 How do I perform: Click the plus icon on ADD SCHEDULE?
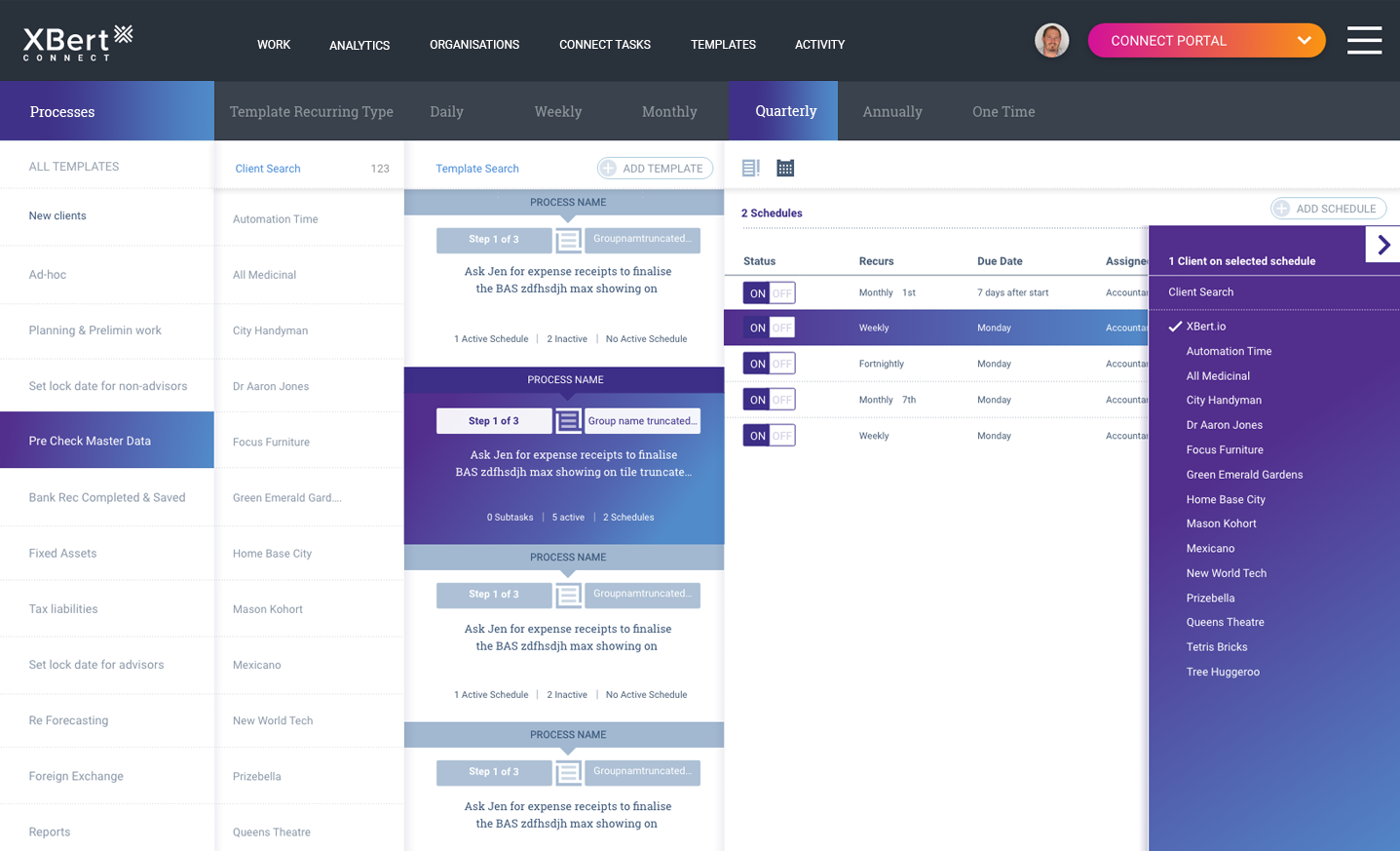point(1281,208)
